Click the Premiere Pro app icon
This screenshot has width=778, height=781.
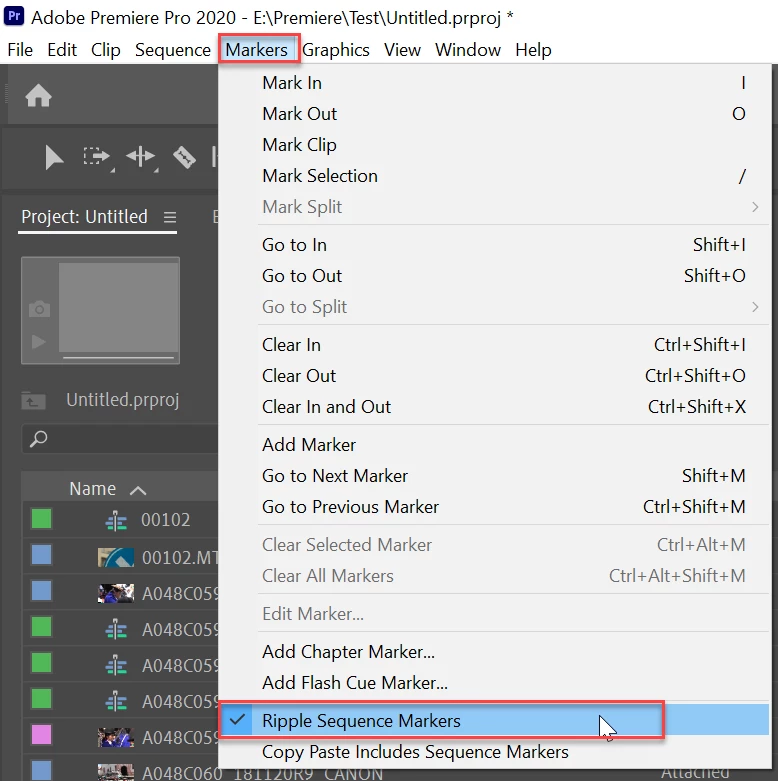pos(14,16)
